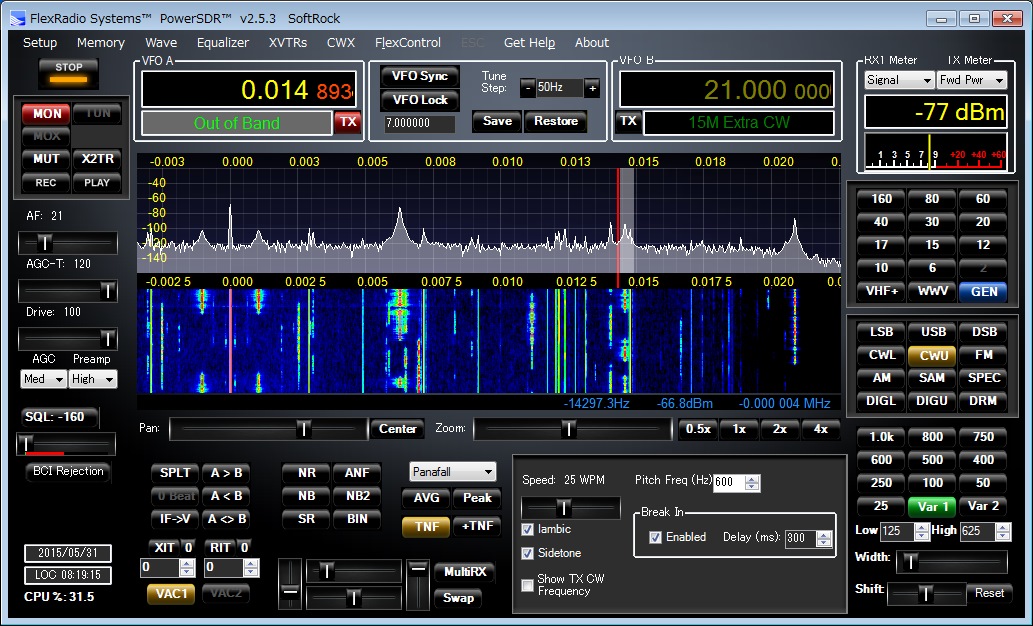
Task: Select CWU mode
Action: coord(932,355)
